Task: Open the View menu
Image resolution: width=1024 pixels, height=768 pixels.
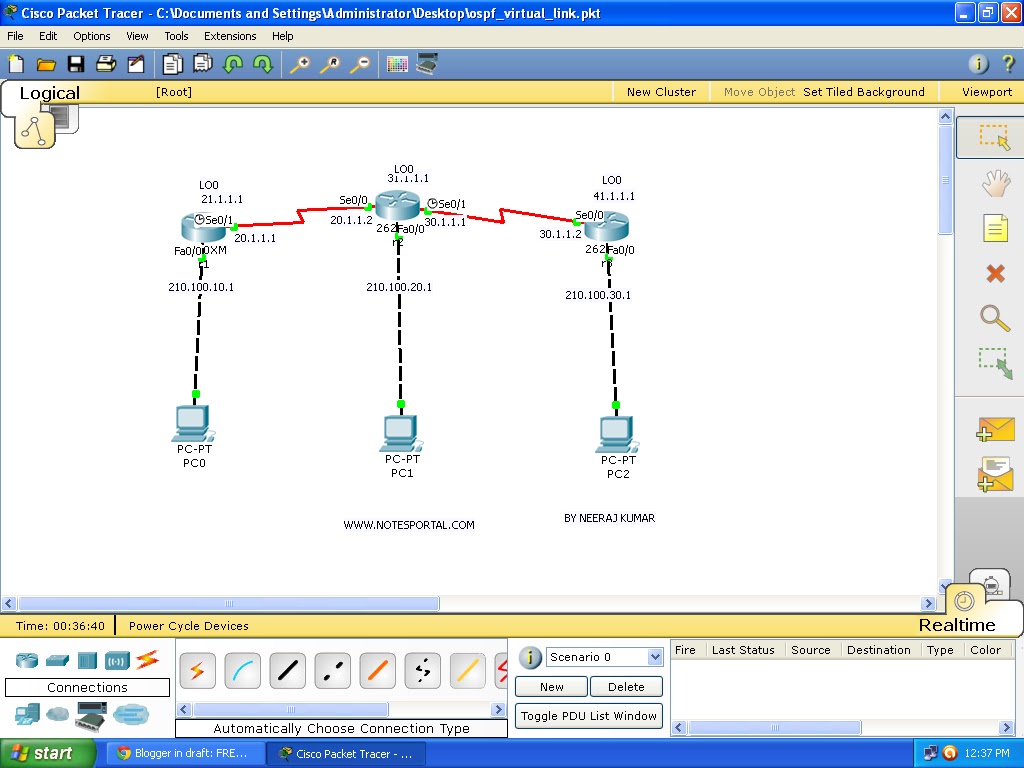Action: tap(137, 36)
